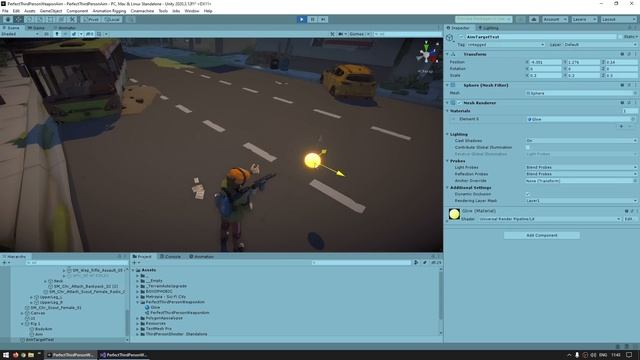640x360 pixels.
Task: Expand the Canvas object in Hierarchy
Action: (22, 313)
